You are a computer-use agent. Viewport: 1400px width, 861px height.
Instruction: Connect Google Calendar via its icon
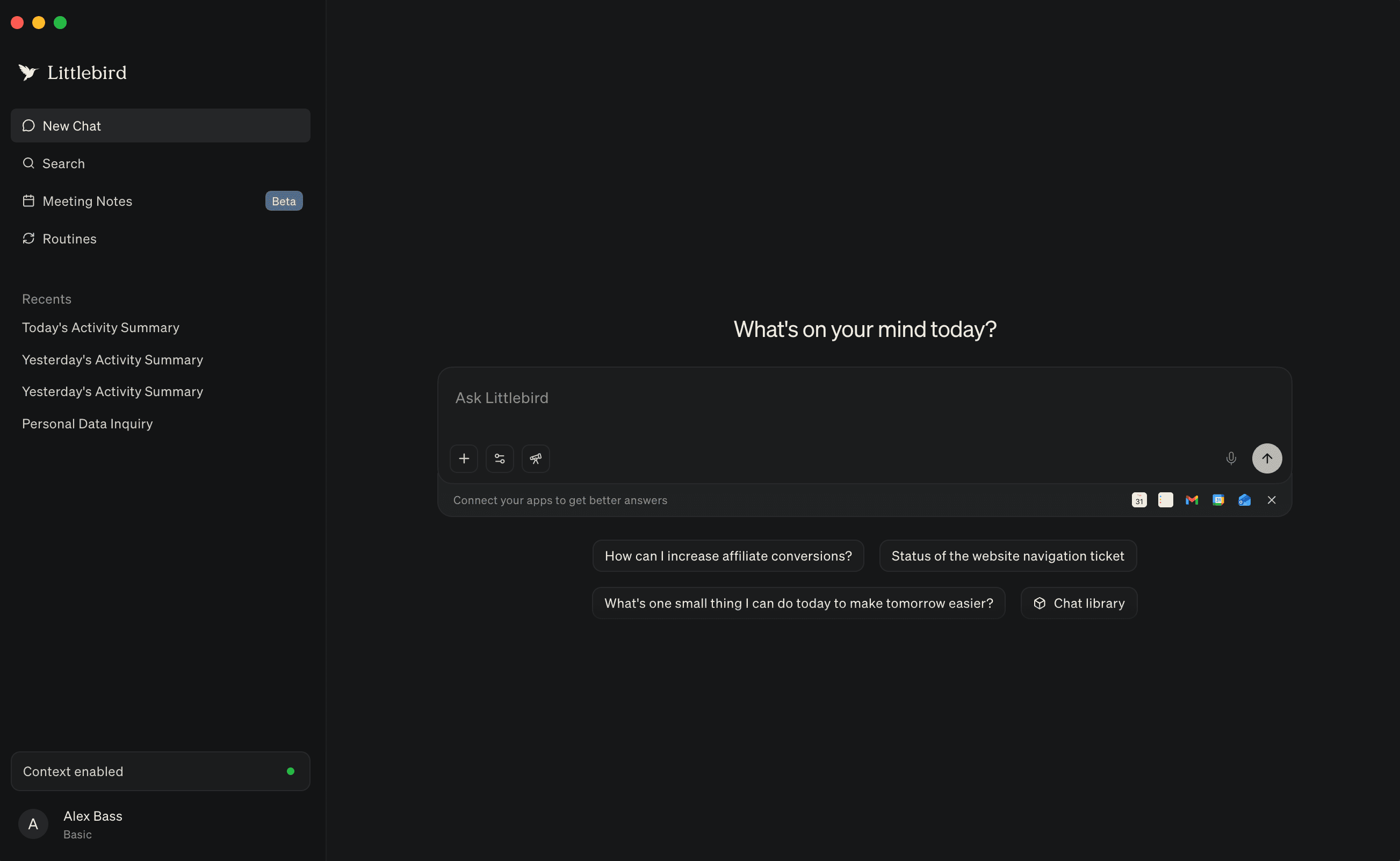coord(1218,500)
